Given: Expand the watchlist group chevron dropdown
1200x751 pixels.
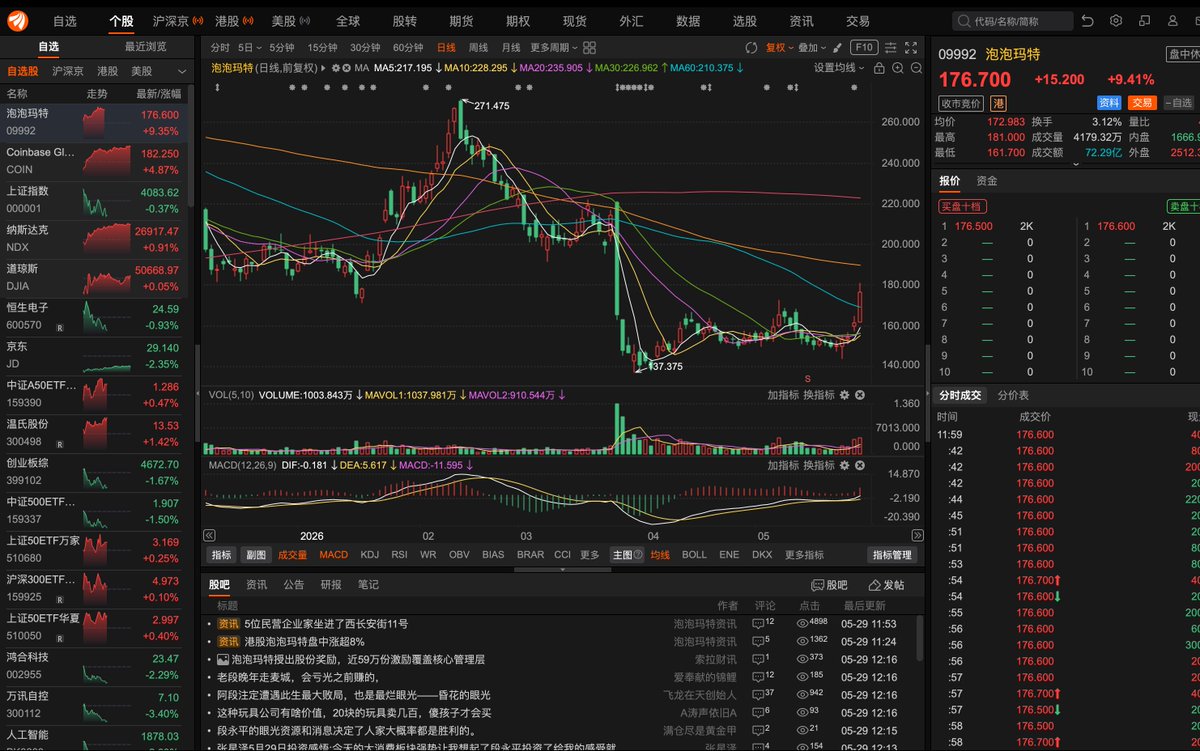Looking at the screenshot, I should coord(182,71).
